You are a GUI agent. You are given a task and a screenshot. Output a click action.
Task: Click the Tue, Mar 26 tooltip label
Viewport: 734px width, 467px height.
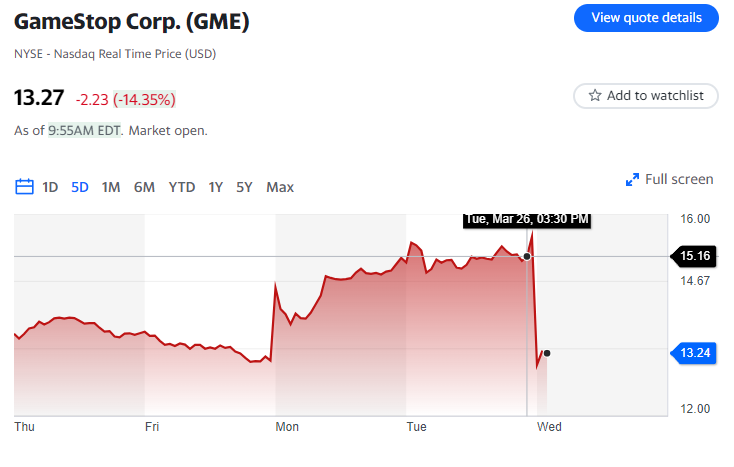(x=526, y=219)
